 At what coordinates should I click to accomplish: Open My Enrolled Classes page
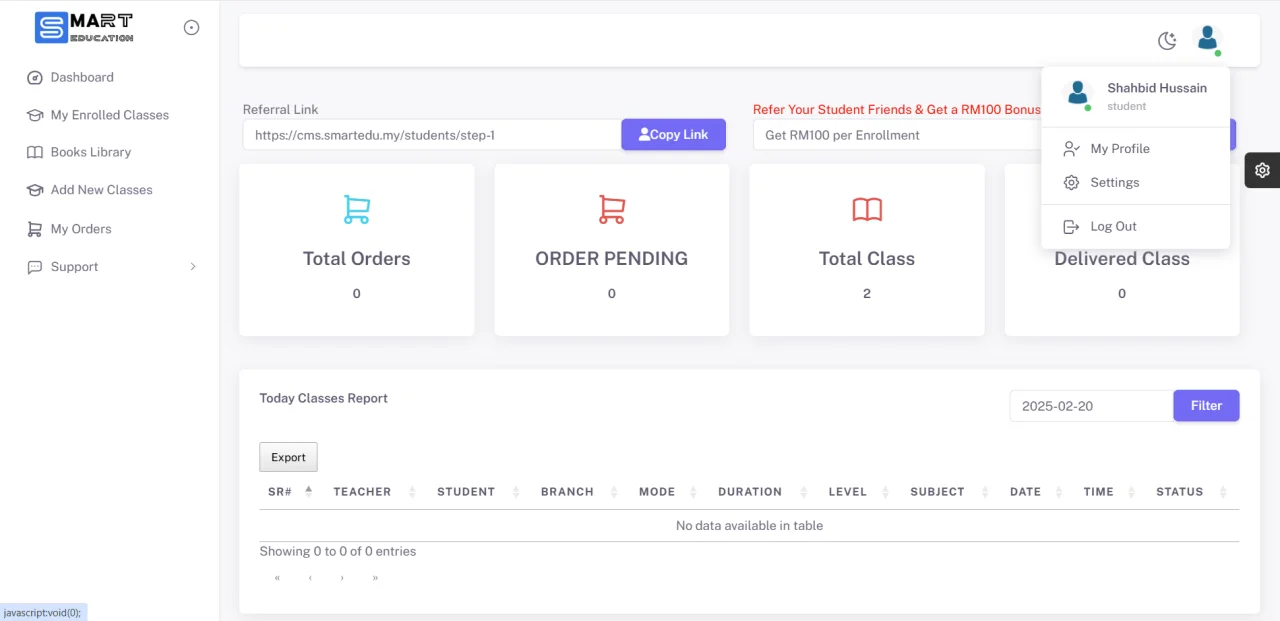tap(110, 115)
